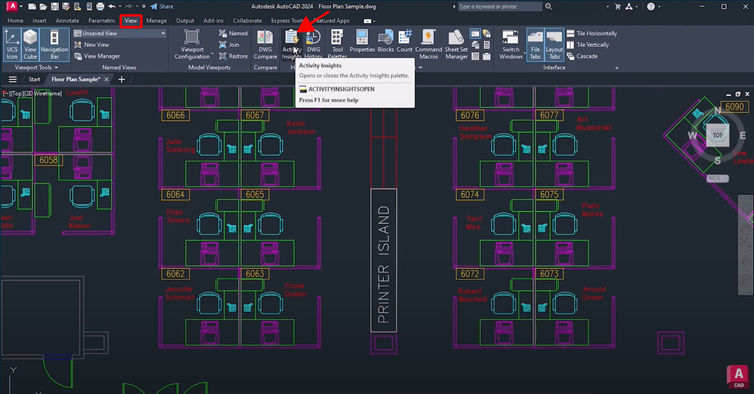
Task: Toggle the Navigation Bar button
Action: [54, 44]
